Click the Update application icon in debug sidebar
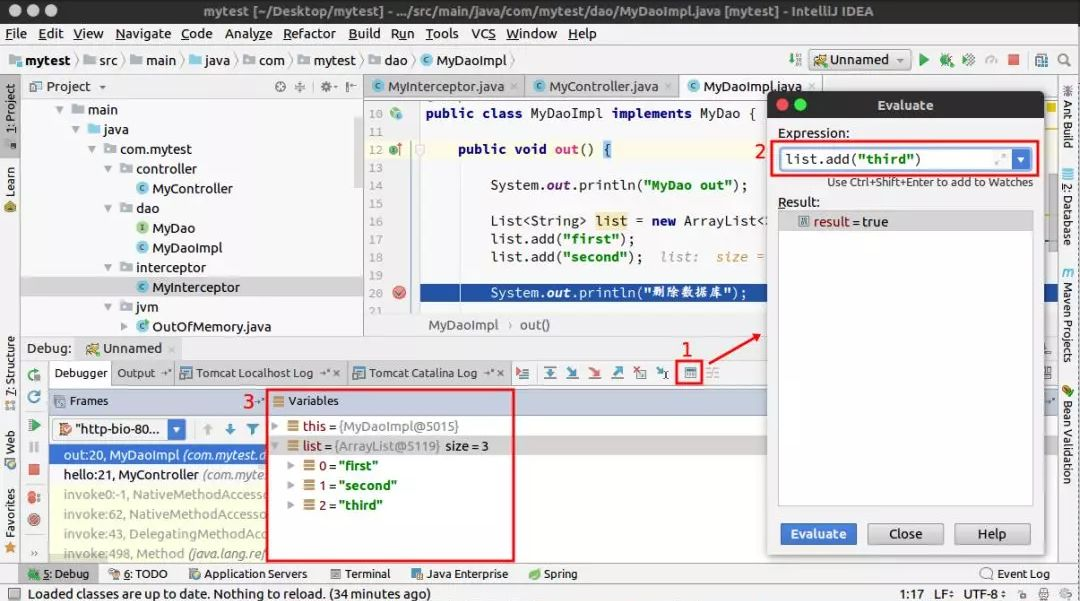1080x601 pixels. [34, 397]
